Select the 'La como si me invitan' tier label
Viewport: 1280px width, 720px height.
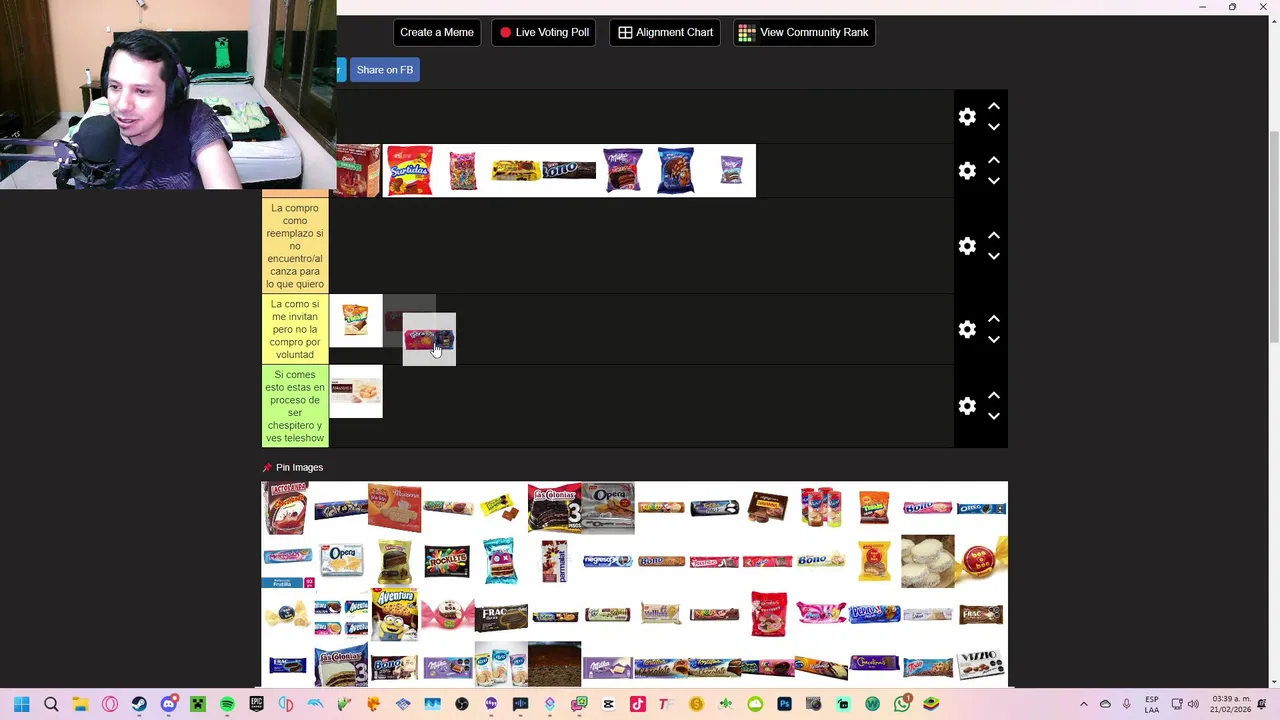coord(295,329)
